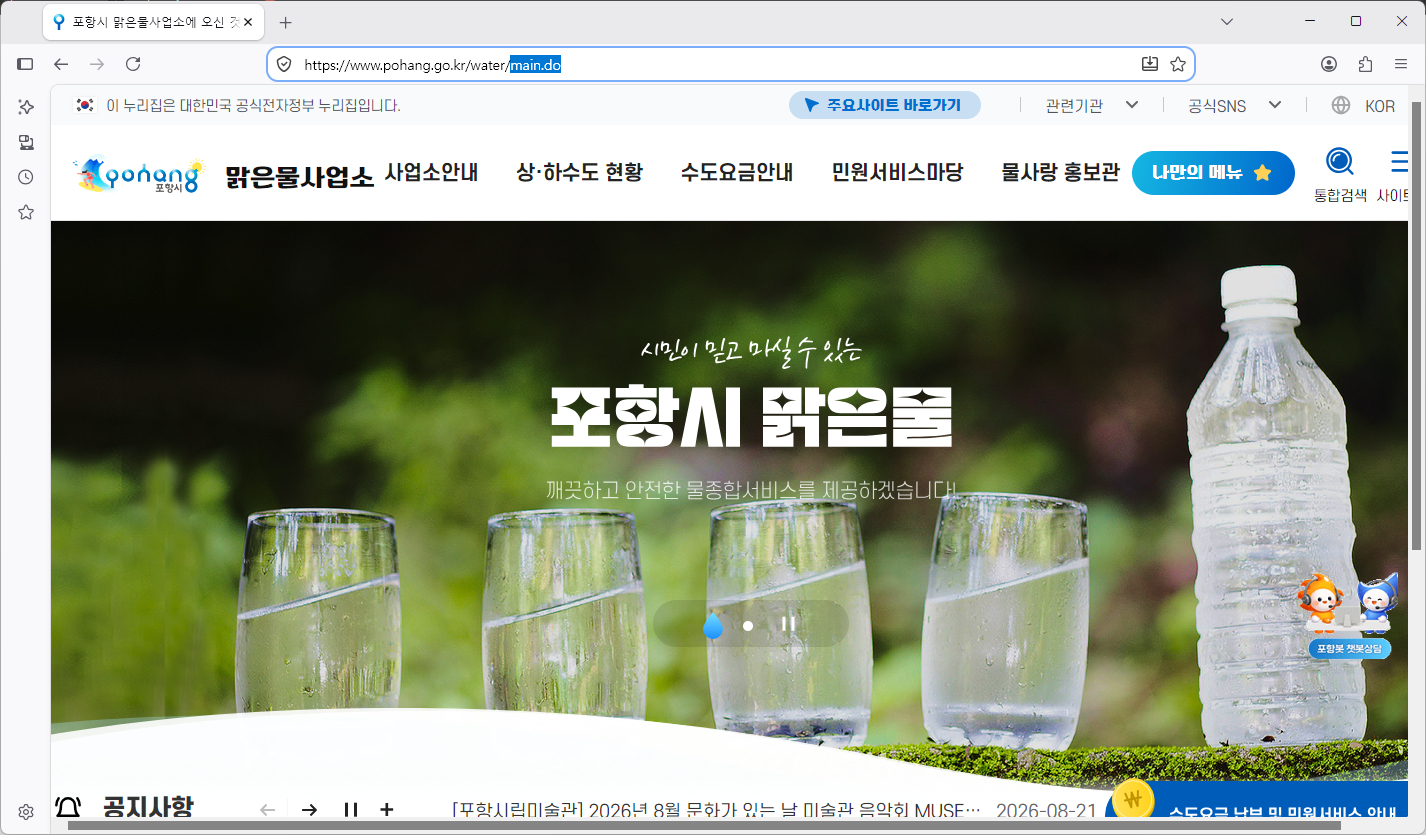The image size is (1426, 835).
Task: Open the 사업소안내 menu
Action: [431, 172]
